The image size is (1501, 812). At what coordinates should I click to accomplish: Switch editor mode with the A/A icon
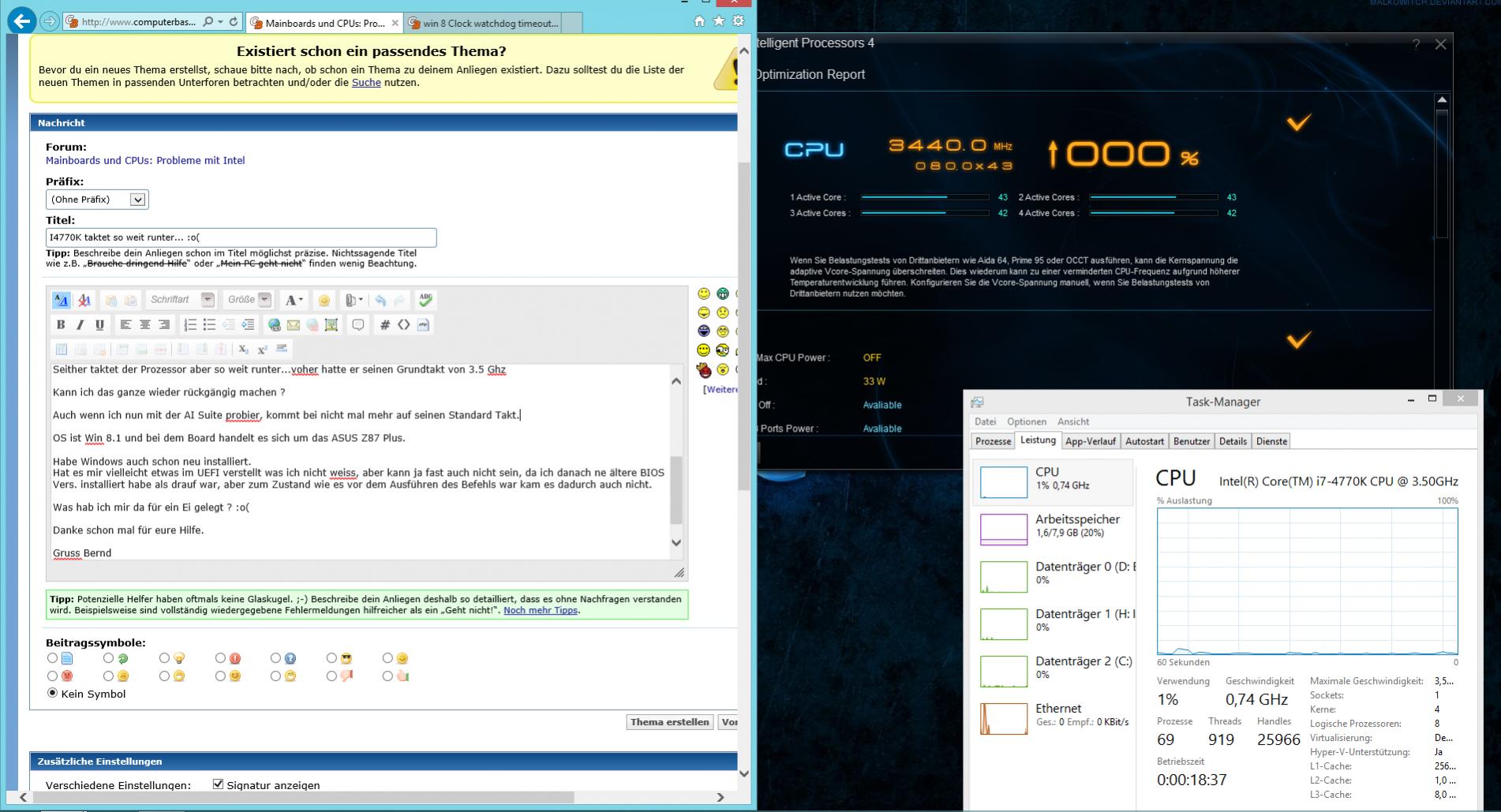click(x=61, y=300)
